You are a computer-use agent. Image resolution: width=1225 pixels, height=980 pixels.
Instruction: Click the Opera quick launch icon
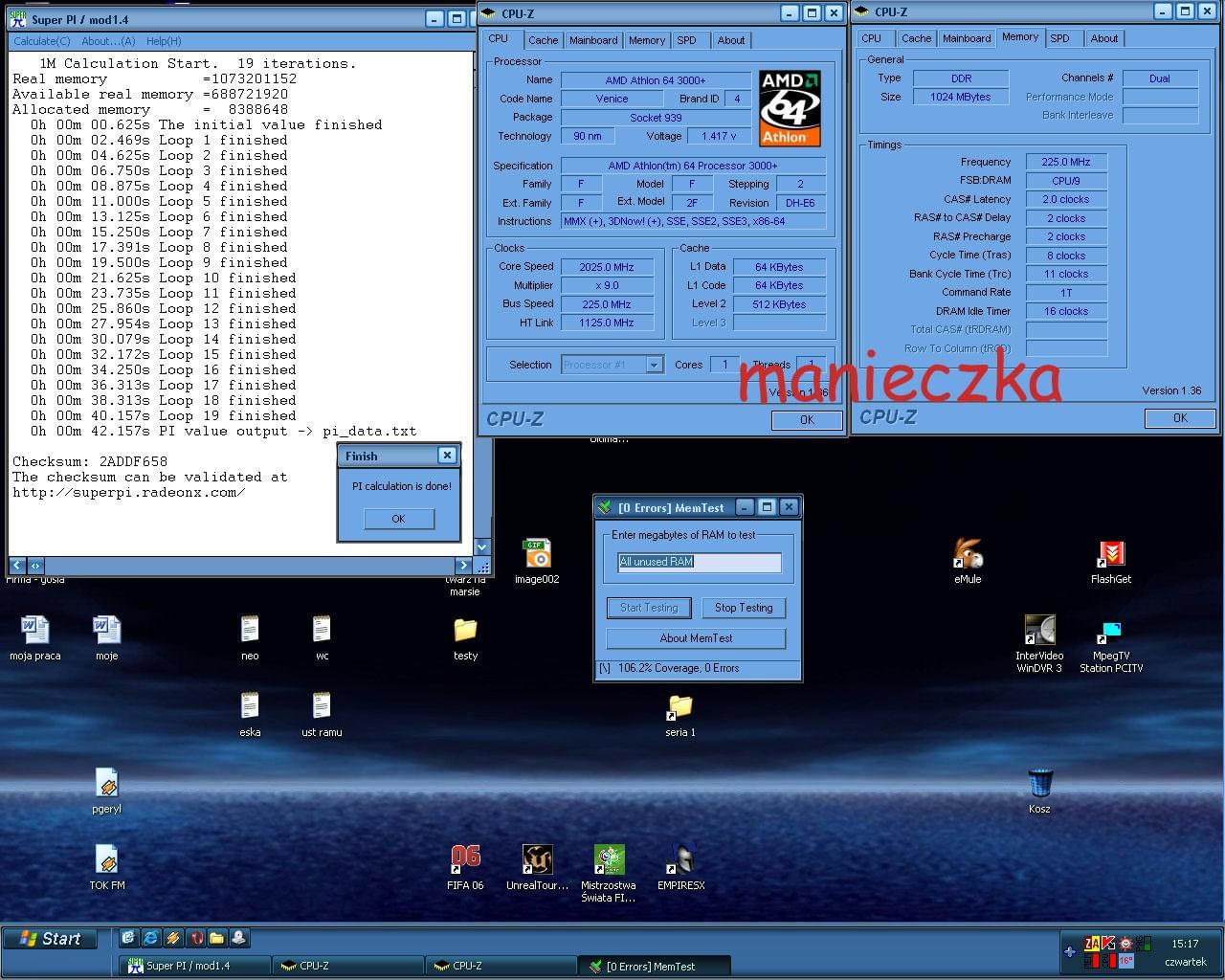coord(195,938)
